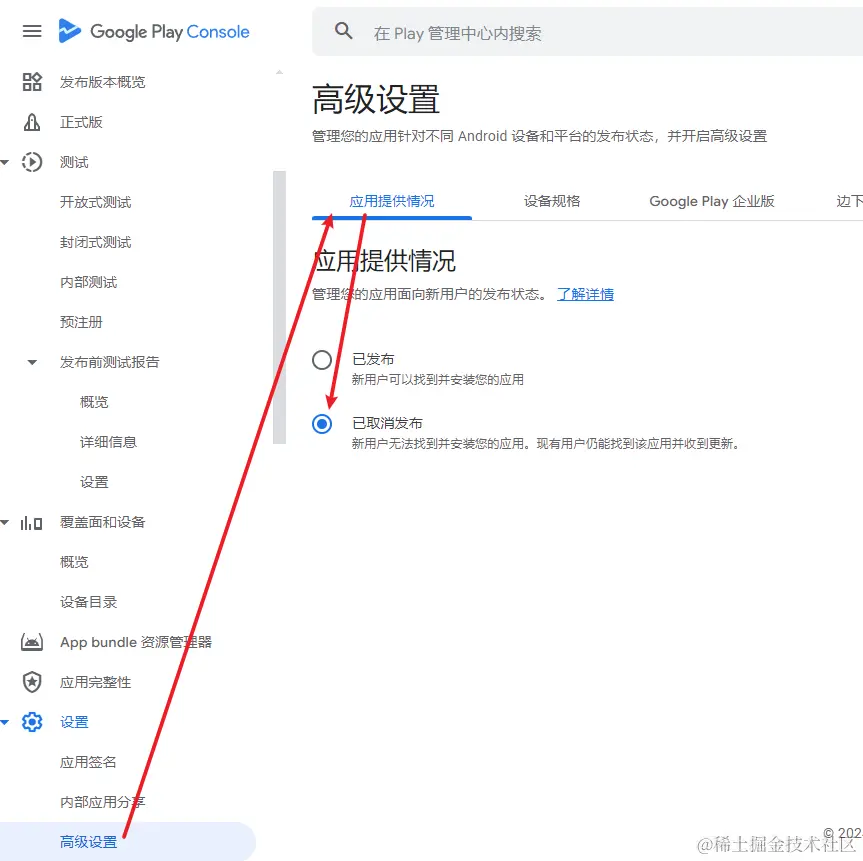This screenshot has width=863, height=861.
Task: Open 应用签名 in the sidebar
Action: coord(88,762)
